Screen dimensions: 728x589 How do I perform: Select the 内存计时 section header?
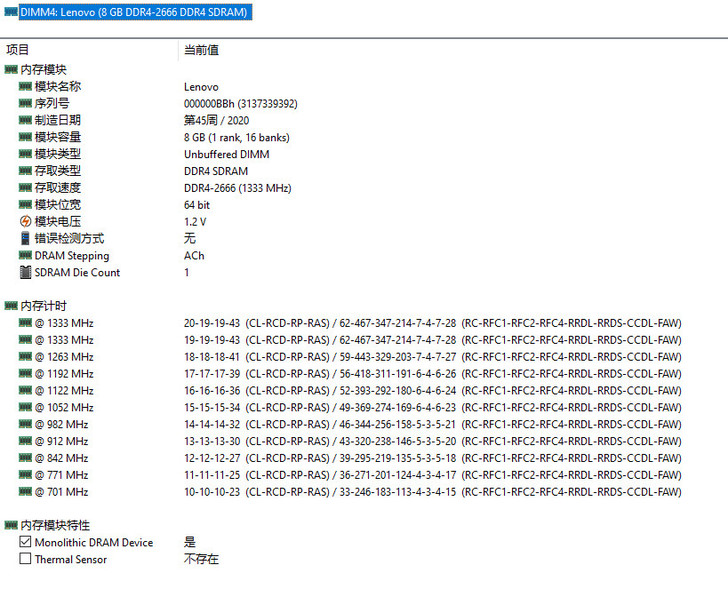pyautogui.click(x=44, y=305)
